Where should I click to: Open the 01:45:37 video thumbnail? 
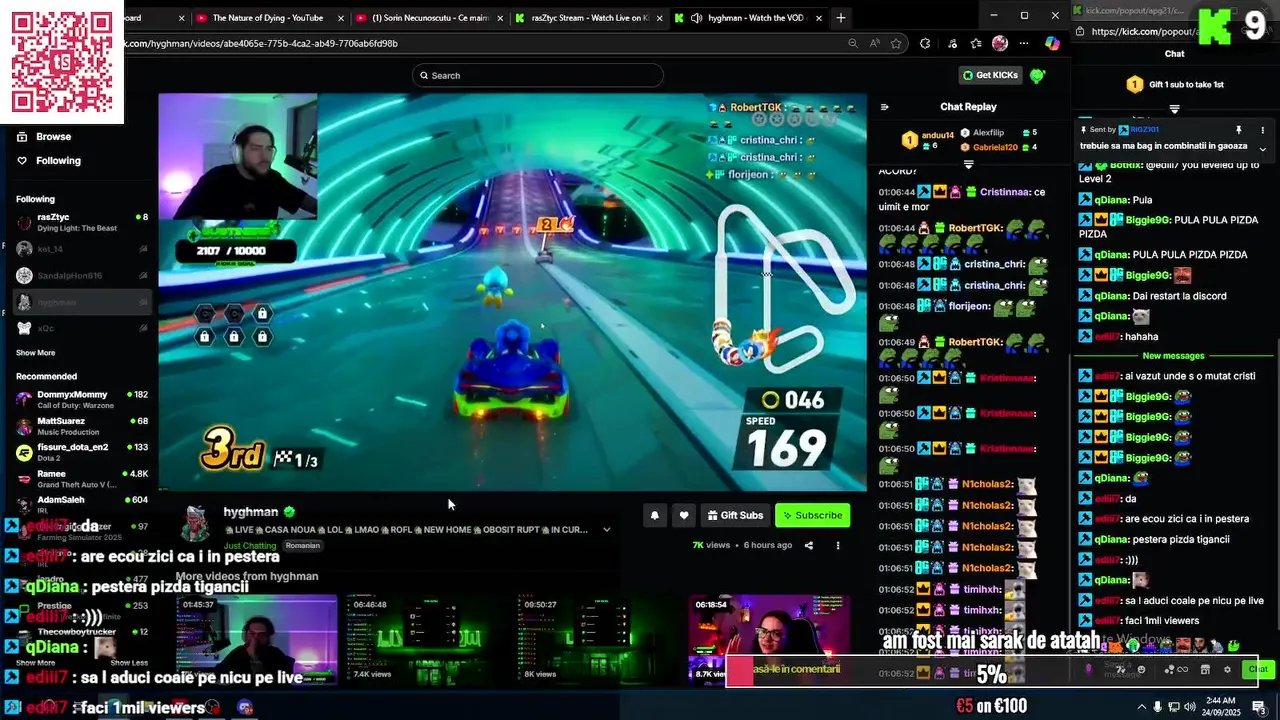pos(257,638)
